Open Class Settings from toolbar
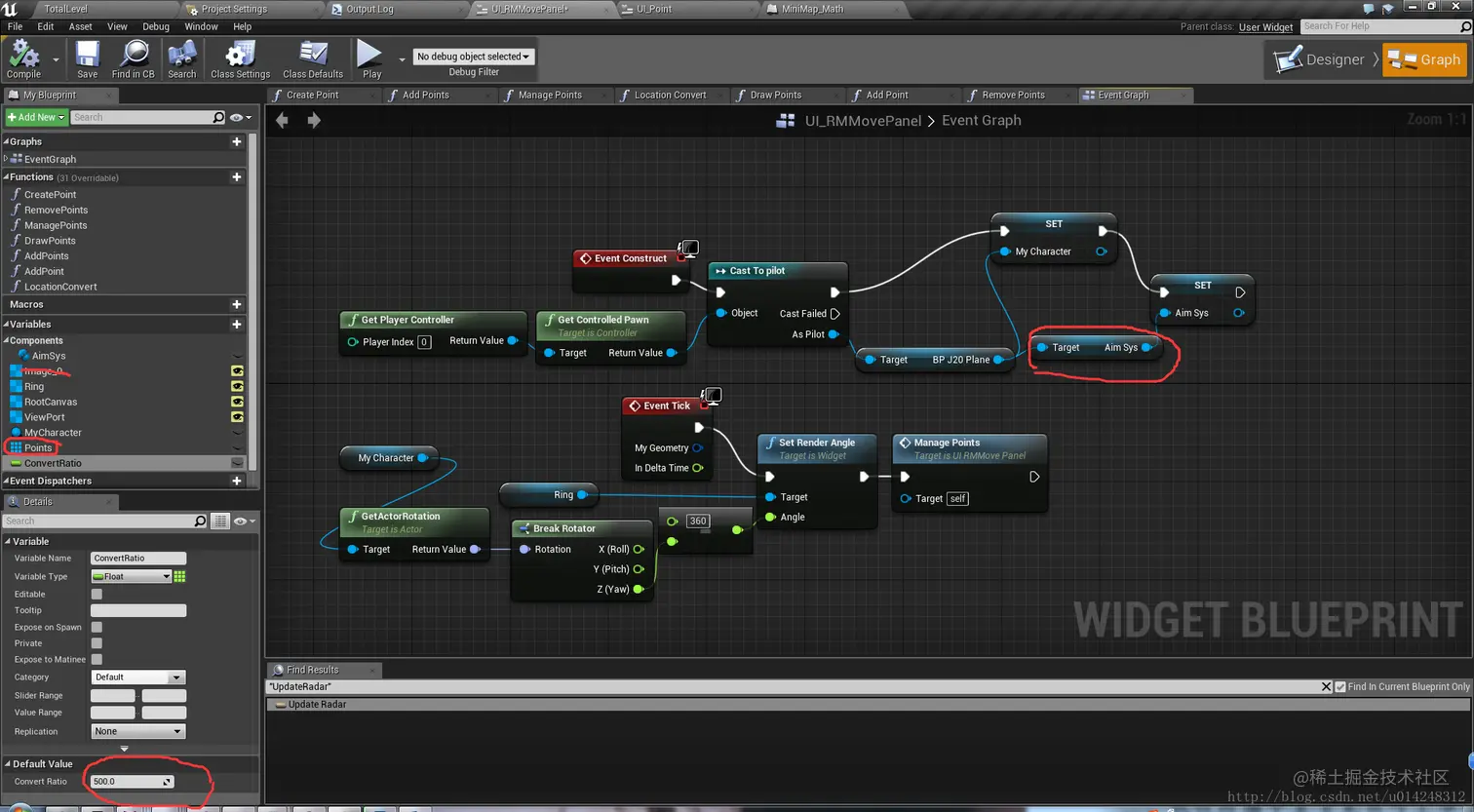 240,56
